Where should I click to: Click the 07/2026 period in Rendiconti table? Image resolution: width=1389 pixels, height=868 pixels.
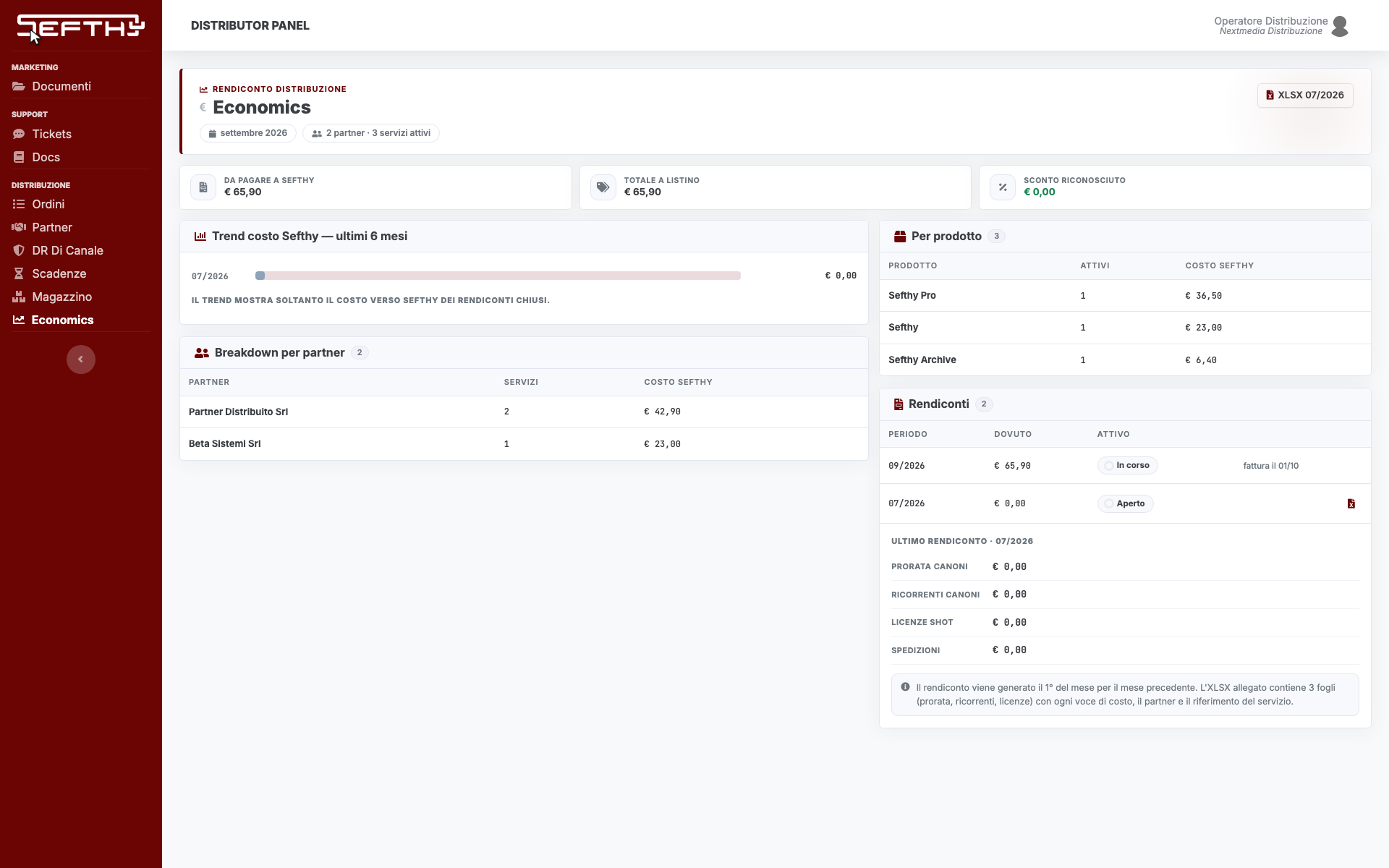(x=906, y=503)
